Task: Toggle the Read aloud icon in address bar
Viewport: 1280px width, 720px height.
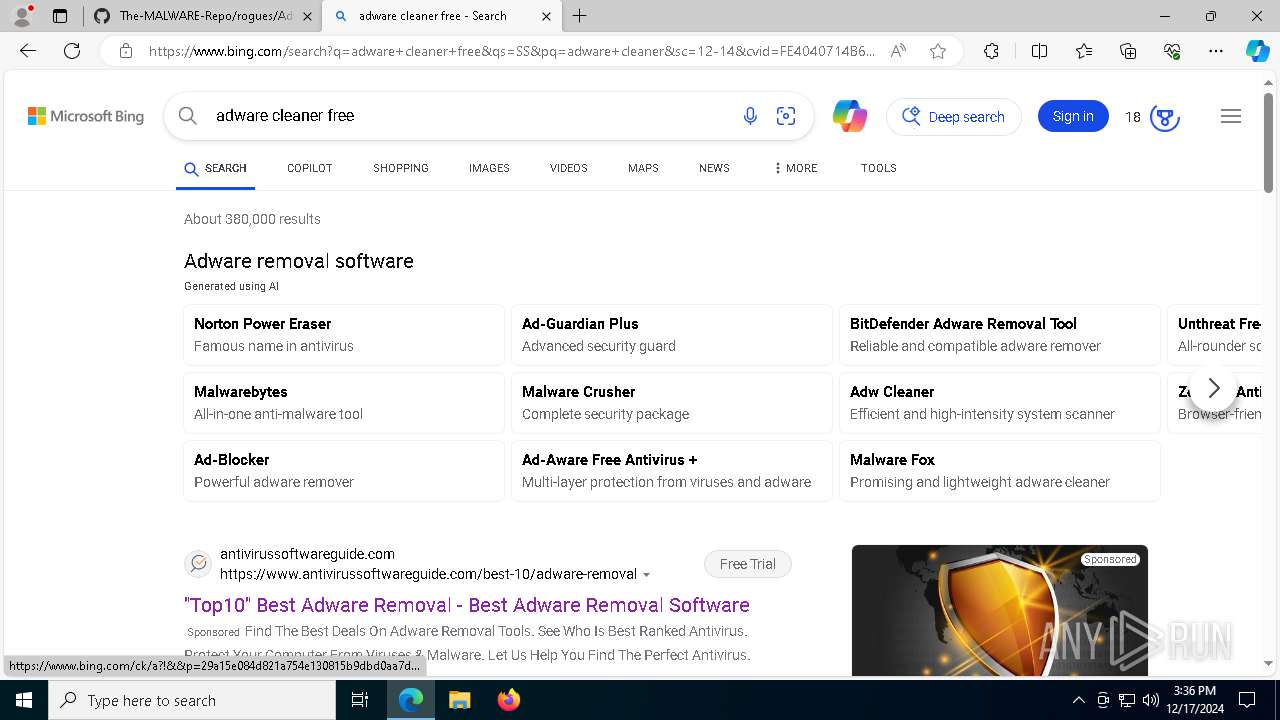Action: click(x=898, y=51)
